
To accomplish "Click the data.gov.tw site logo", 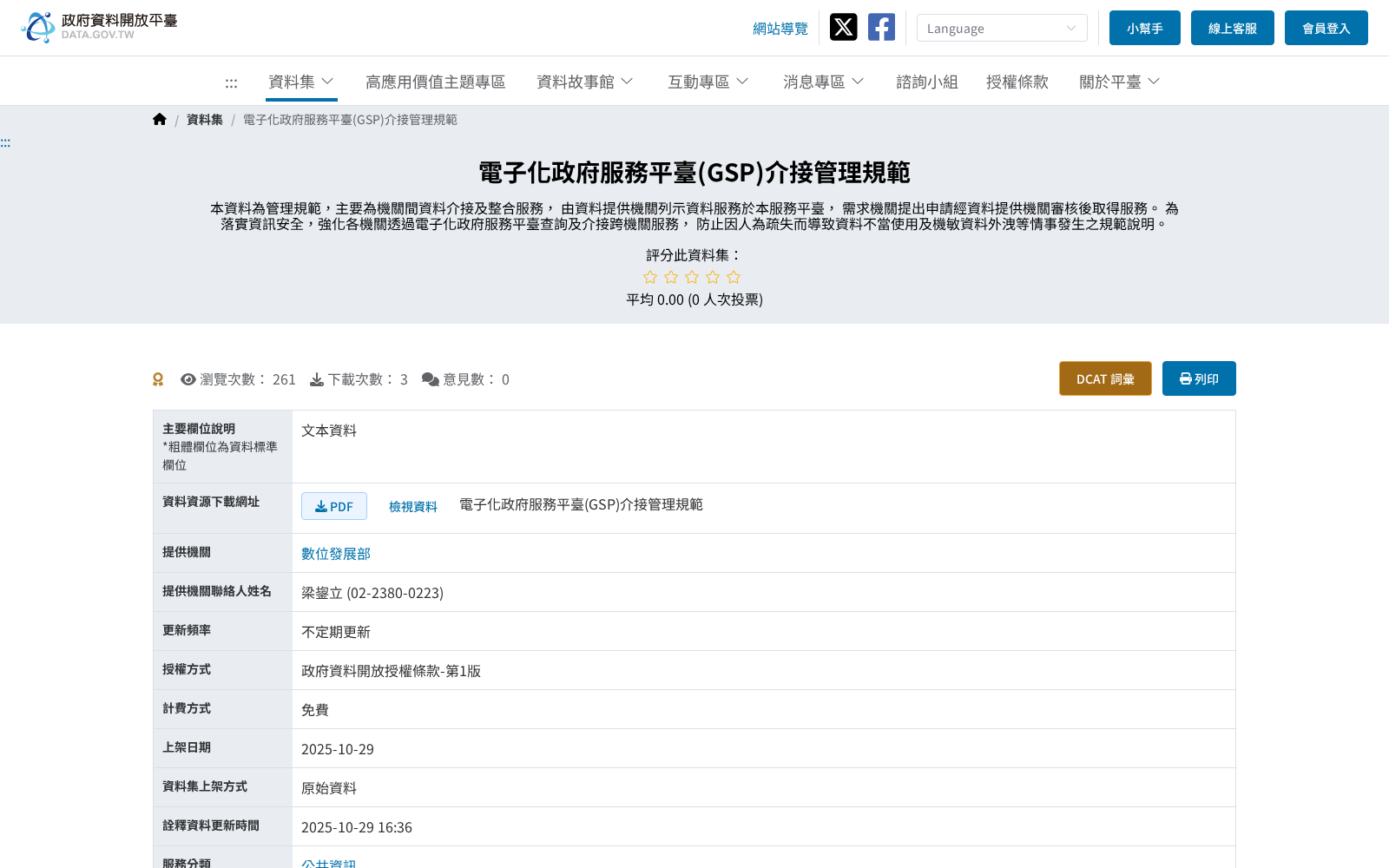I will [99, 27].
